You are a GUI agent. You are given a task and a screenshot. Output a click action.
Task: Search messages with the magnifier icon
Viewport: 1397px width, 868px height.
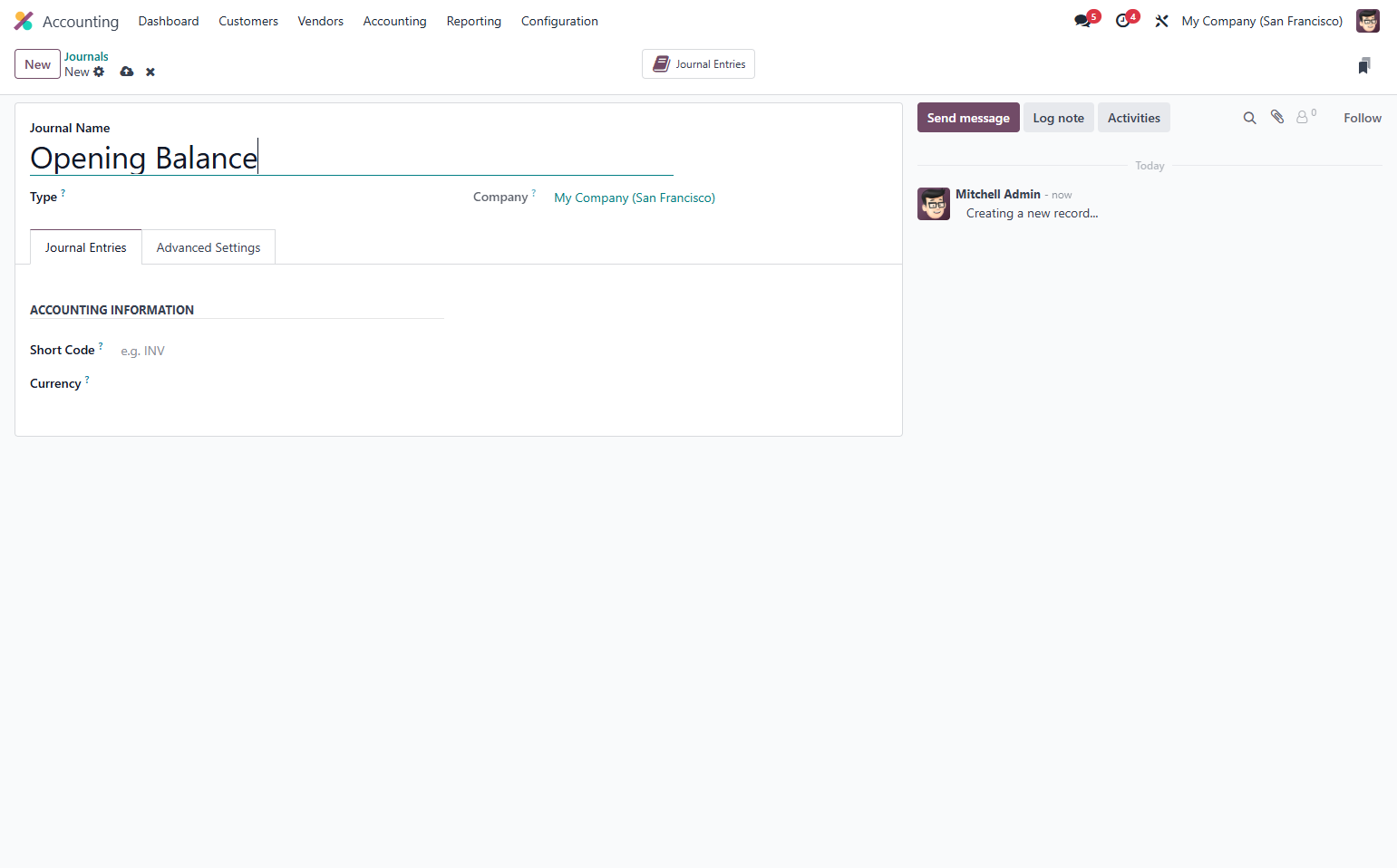click(1249, 118)
